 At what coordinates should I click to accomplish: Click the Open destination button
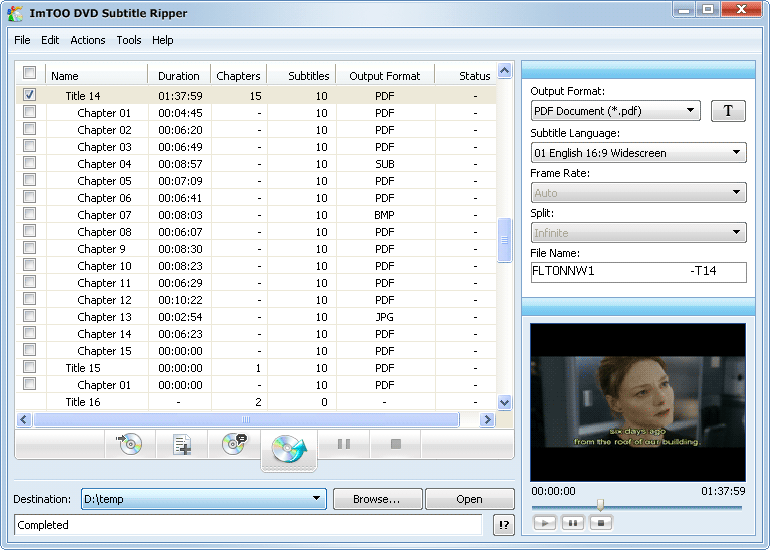click(x=469, y=499)
